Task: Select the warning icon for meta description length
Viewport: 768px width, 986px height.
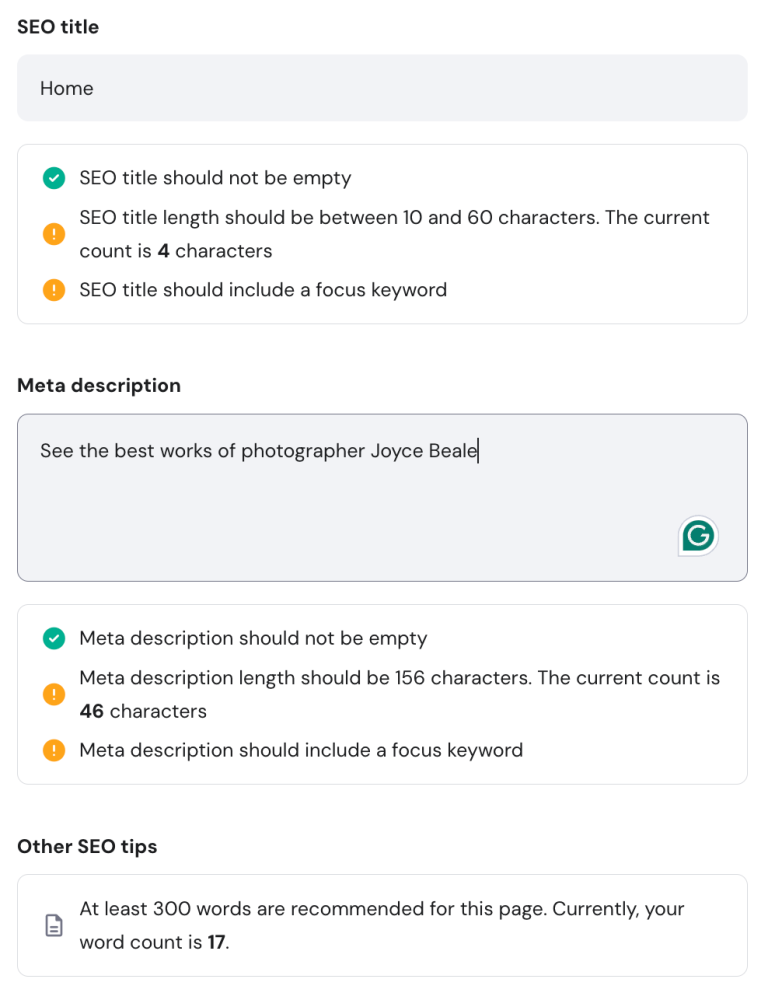Action: [x=53, y=694]
